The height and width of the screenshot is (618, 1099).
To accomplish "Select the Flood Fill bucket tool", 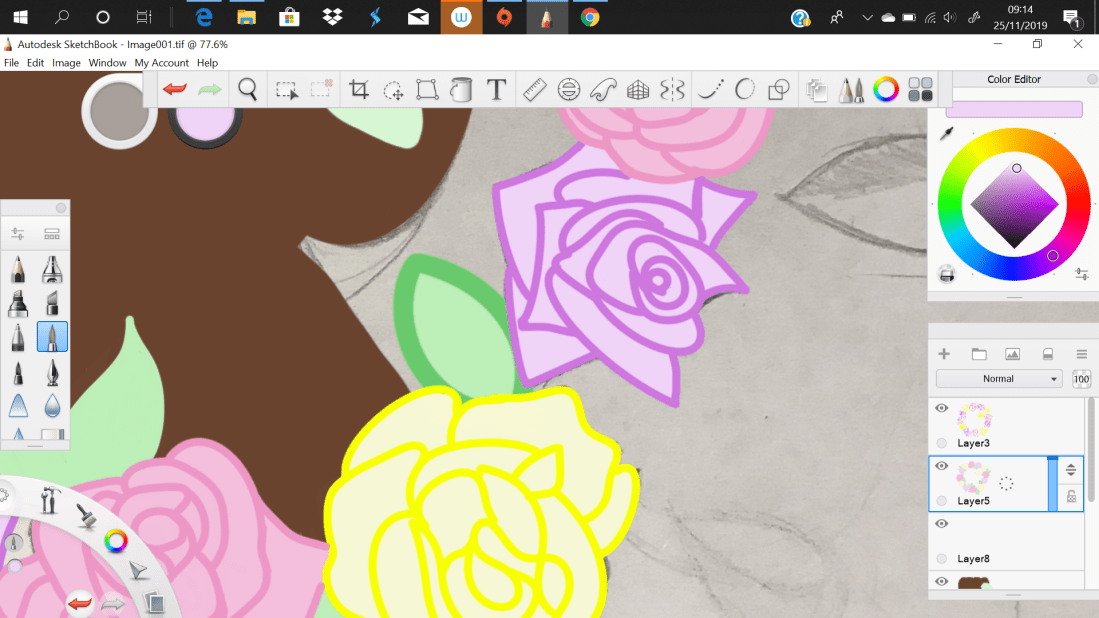I will tap(461, 90).
